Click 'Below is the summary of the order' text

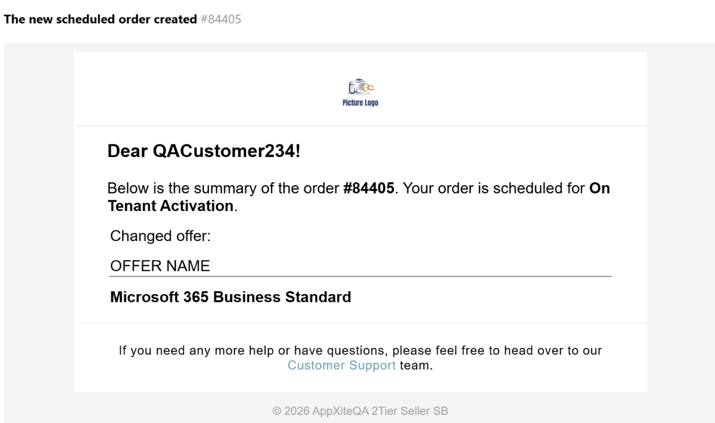(x=223, y=188)
